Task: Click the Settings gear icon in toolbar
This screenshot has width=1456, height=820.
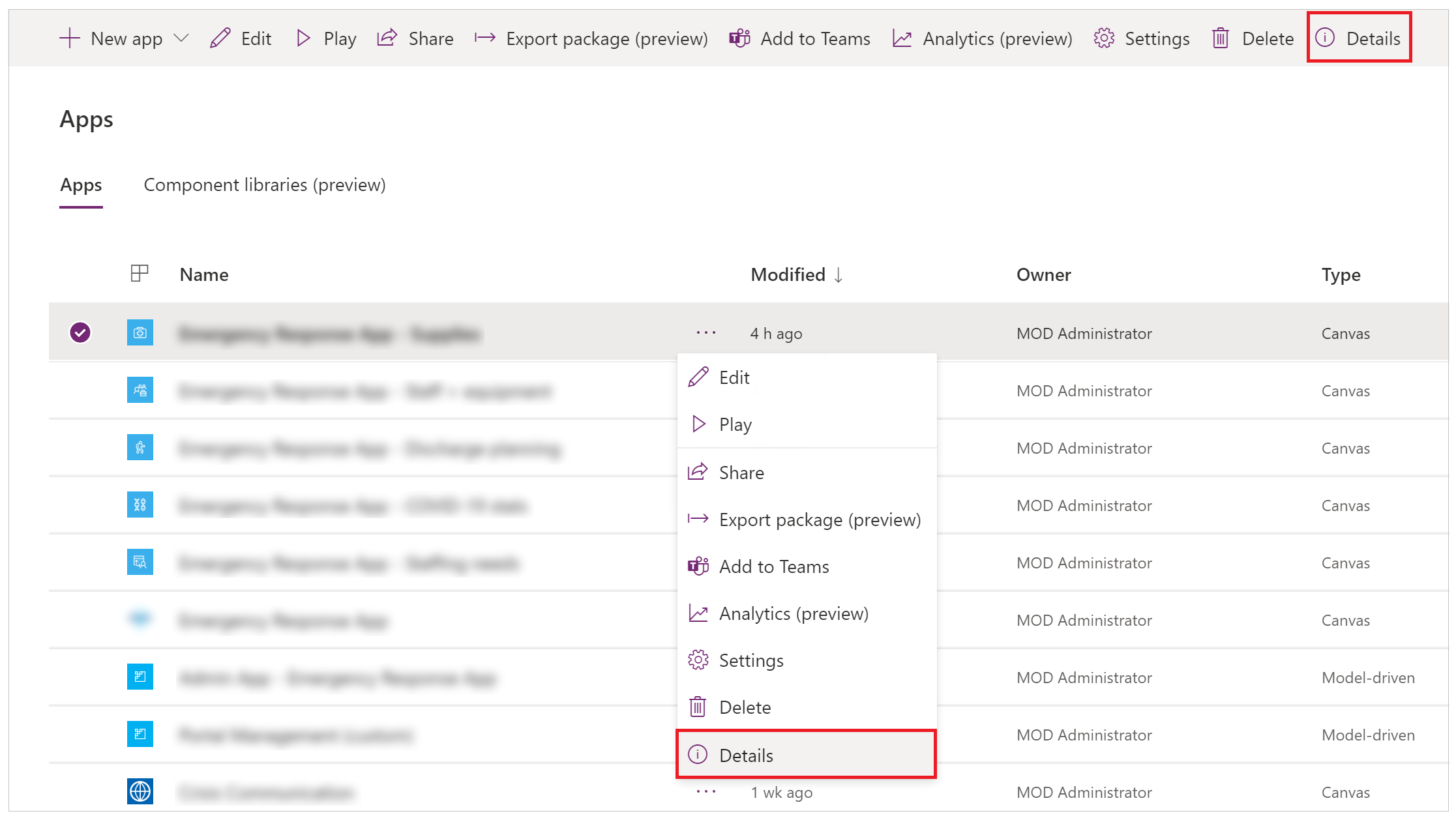Action: tap(1101, 37)
